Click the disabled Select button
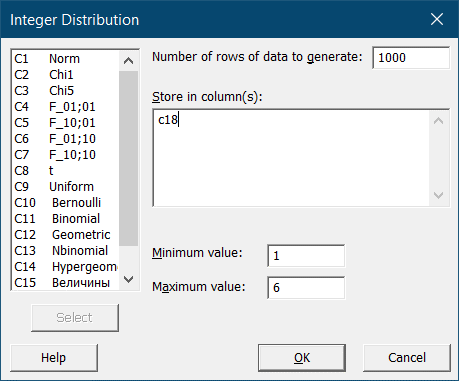The image size is (459, 381). (x=75, y=318)
